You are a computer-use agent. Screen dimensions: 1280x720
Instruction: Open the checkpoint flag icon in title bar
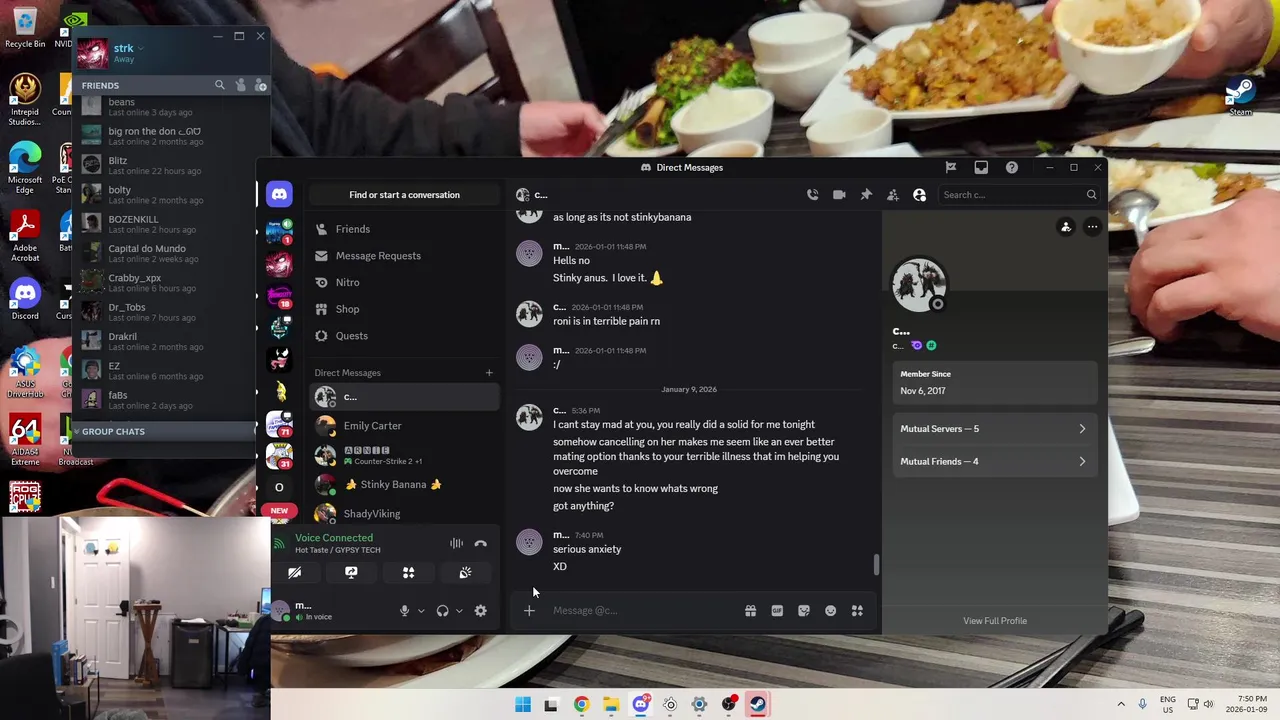click(x=951, y=167)
